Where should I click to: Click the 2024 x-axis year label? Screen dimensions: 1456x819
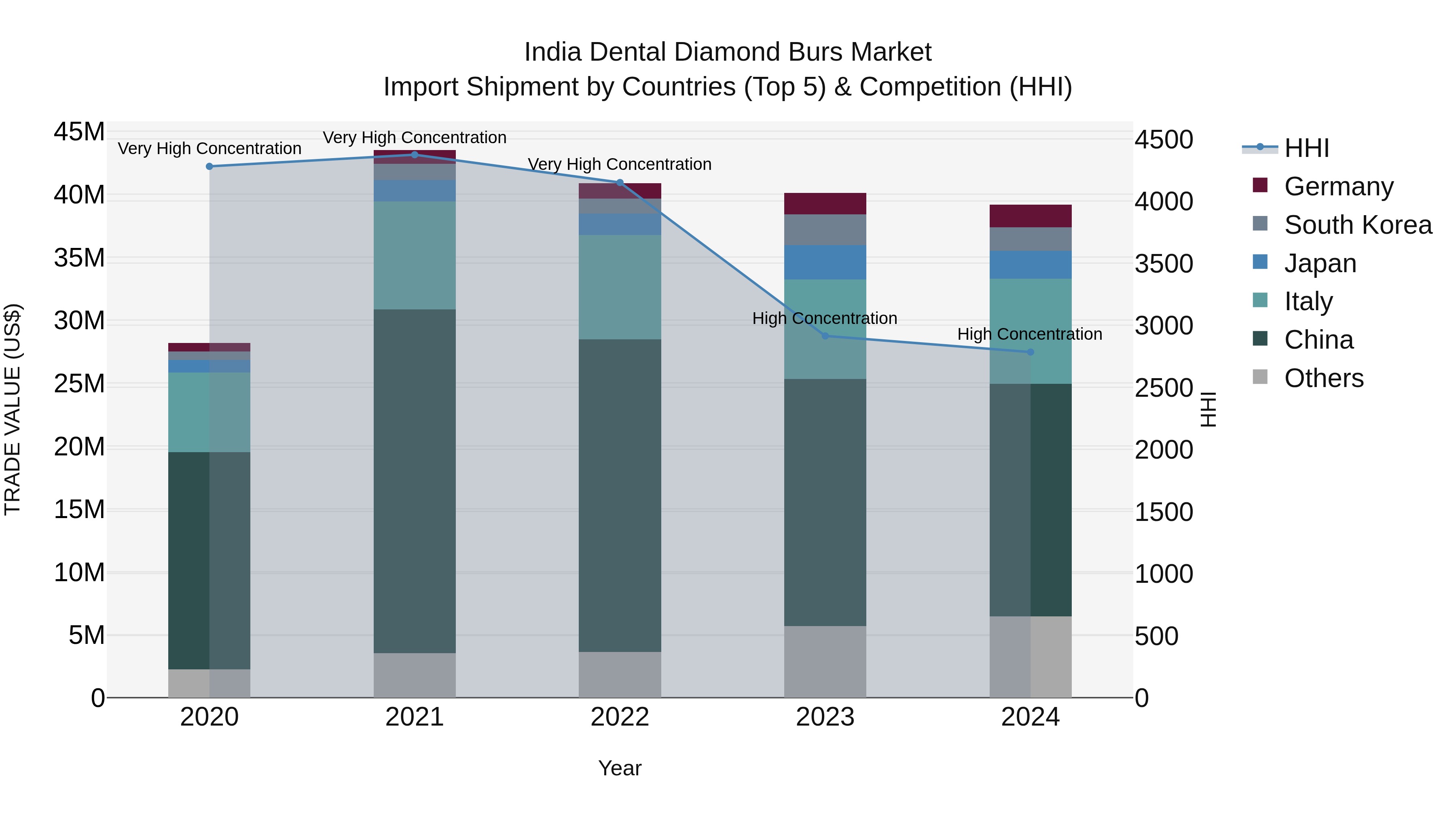point(1031,717)
